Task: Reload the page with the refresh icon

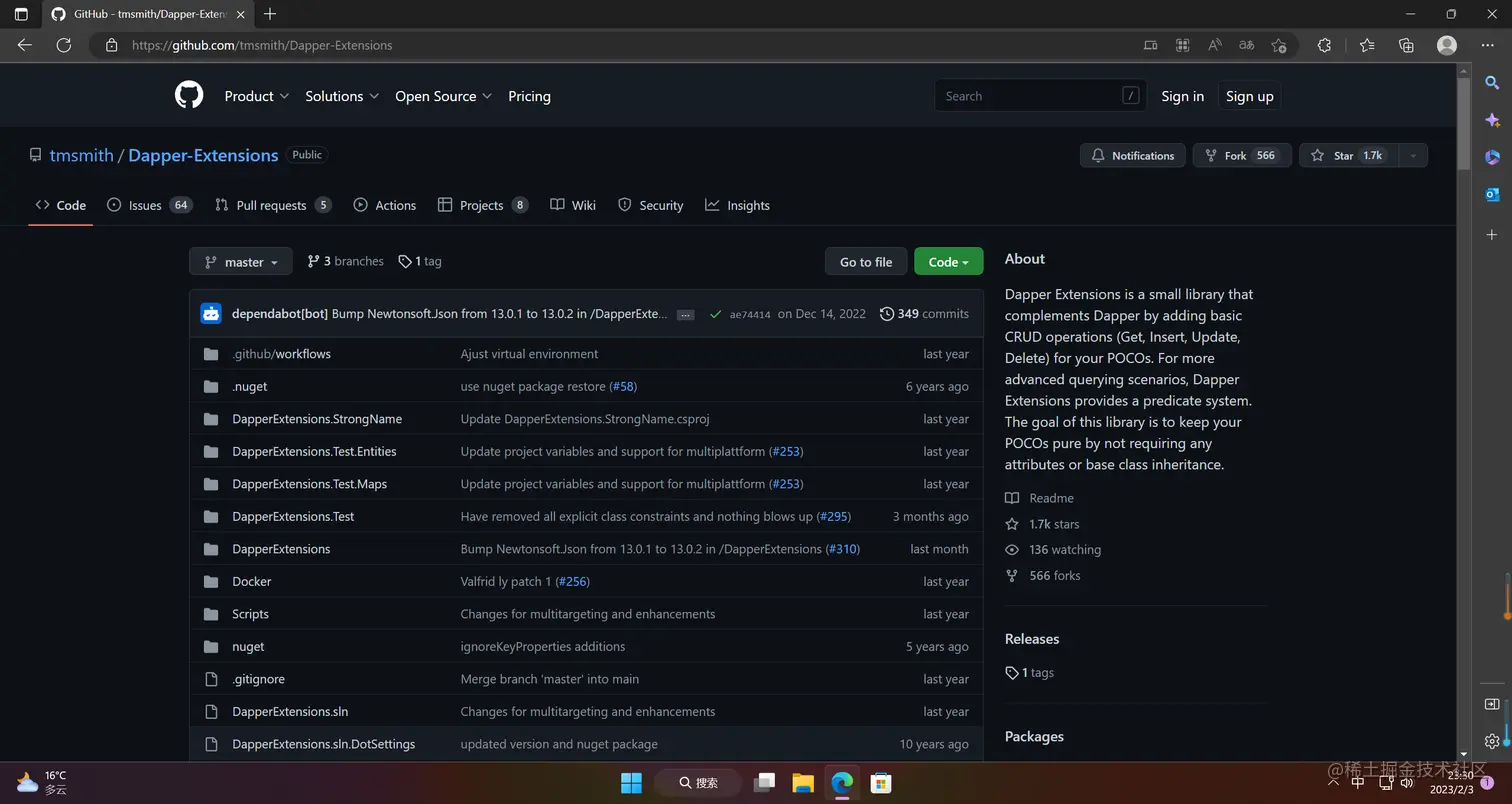Action: tap(64, 45)
